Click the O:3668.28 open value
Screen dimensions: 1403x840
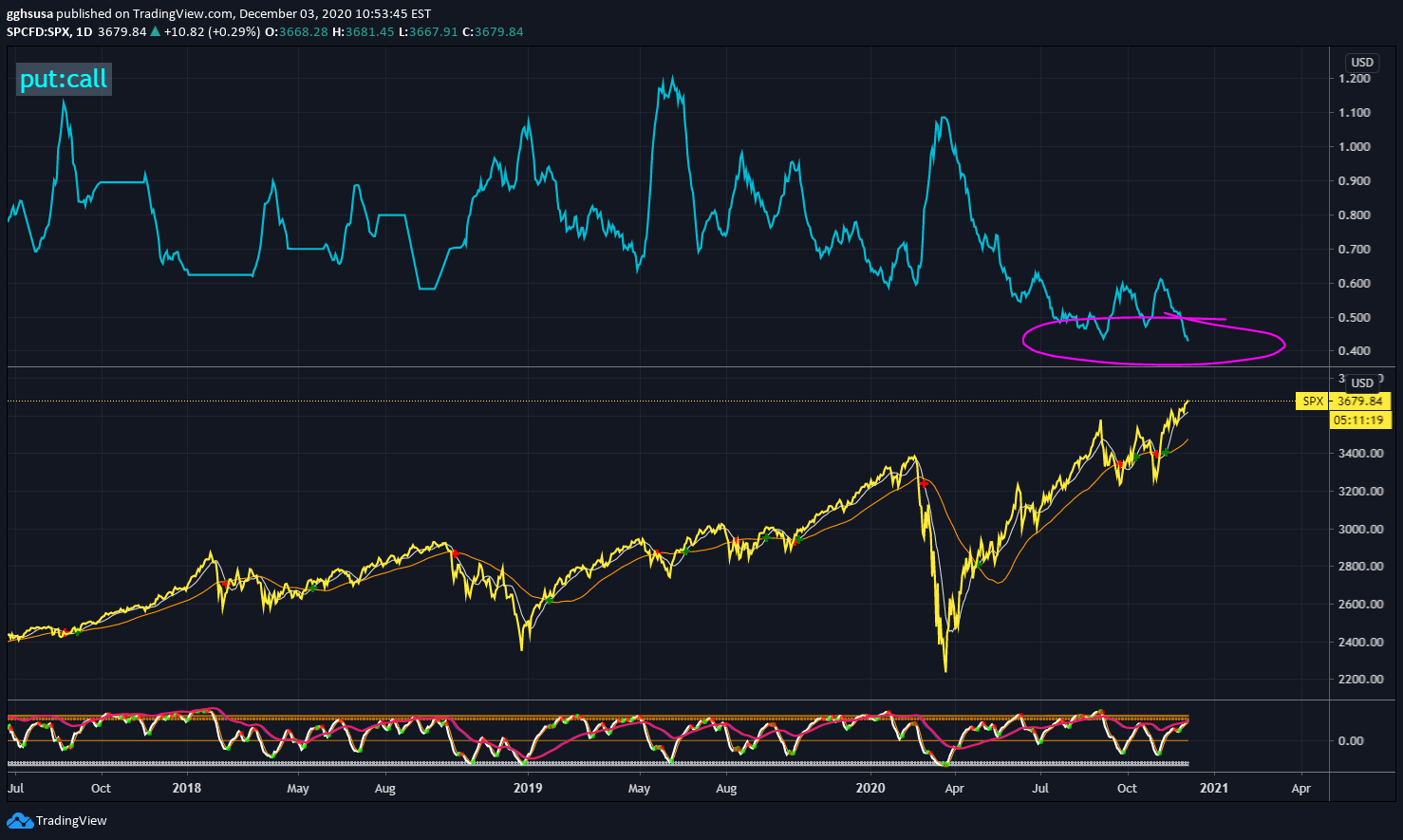(296, 31)
